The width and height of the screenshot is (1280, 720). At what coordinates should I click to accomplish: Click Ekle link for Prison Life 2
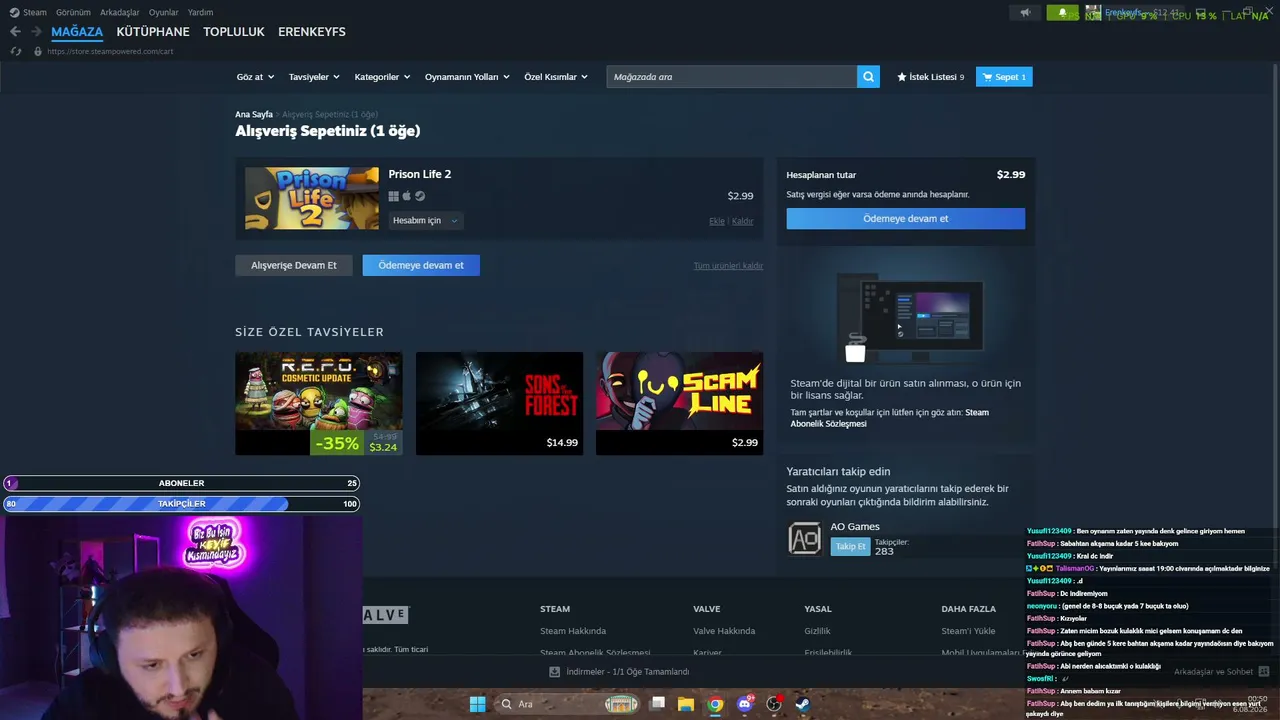tap(717, 221)
